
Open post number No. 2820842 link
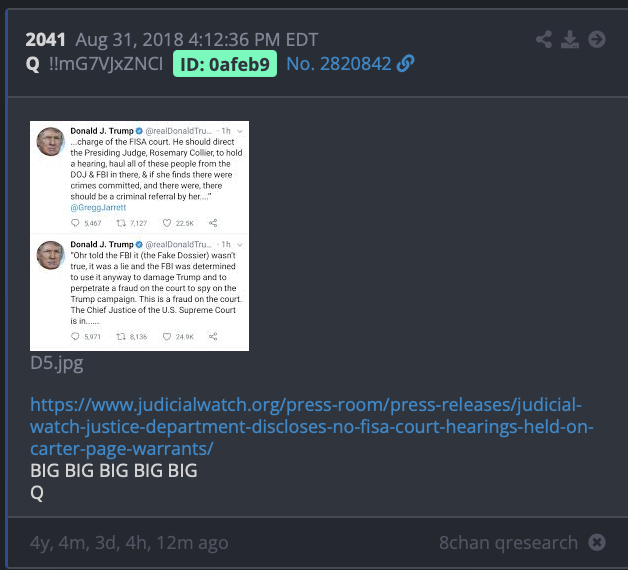tap(338, 64)
